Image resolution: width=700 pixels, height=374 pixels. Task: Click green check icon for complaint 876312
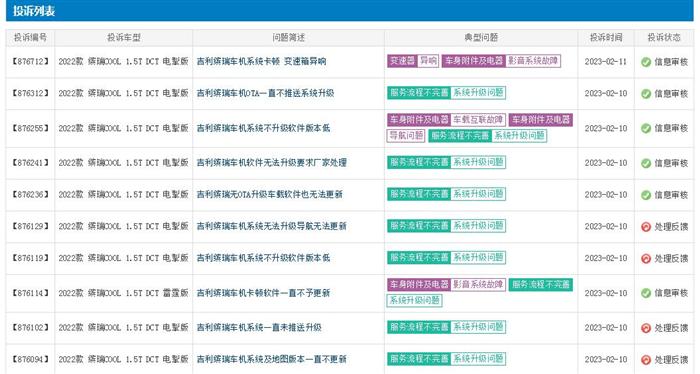[x=646, y=94]
